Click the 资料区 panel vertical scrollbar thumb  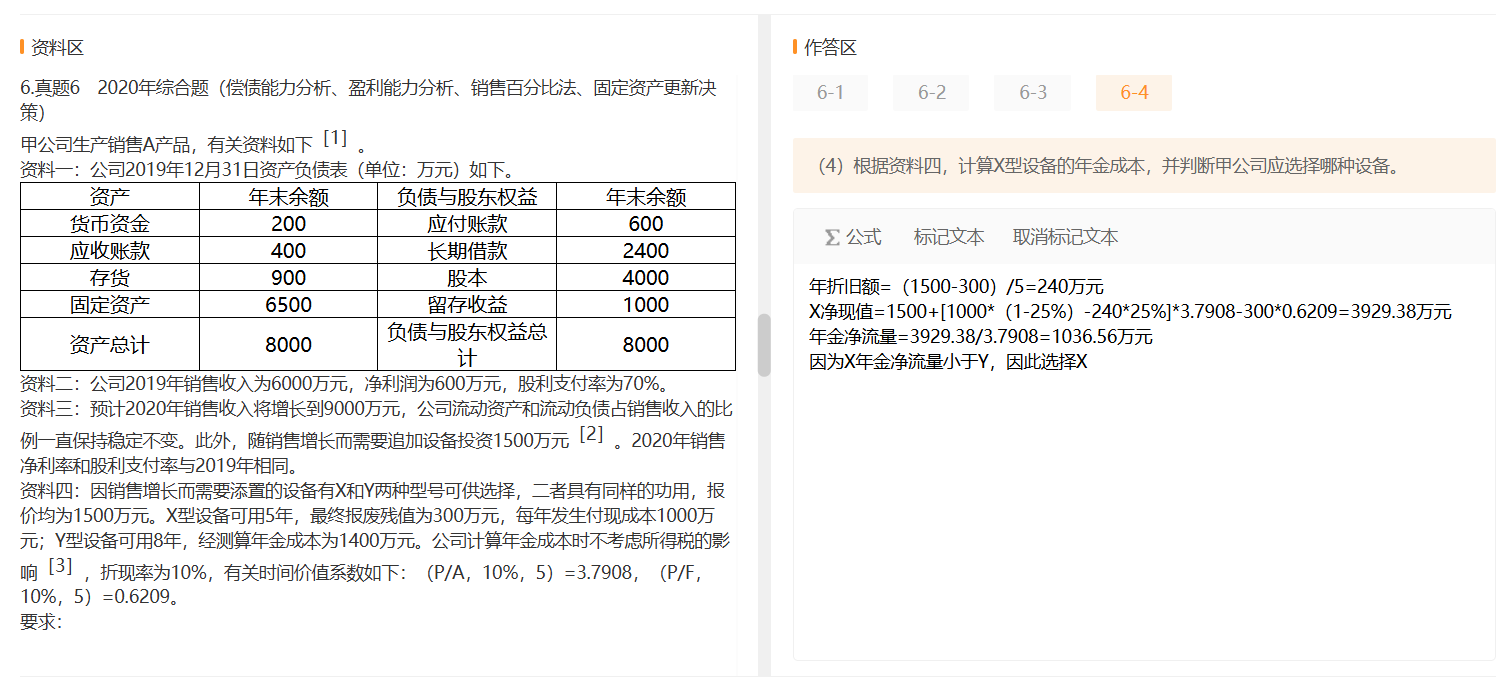tap(764, 345)
